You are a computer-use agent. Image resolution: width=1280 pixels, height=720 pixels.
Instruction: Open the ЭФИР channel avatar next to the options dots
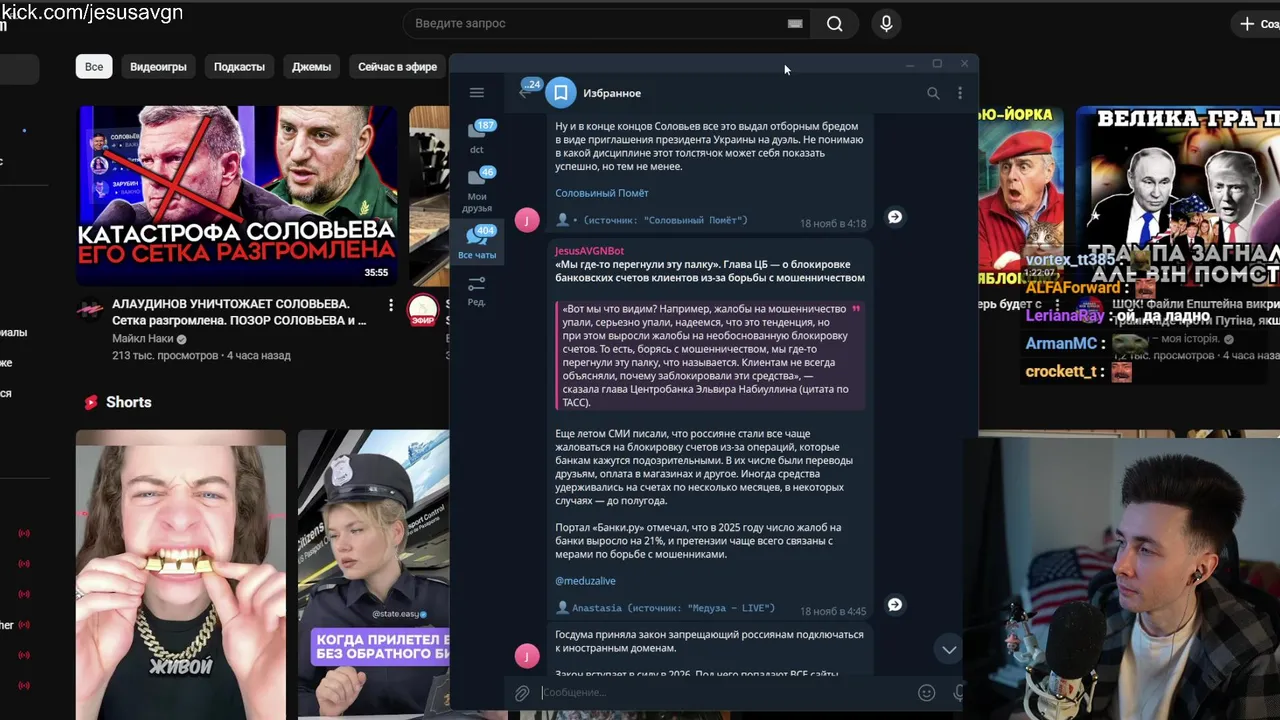pyautogui.click(x=423, y=310)
